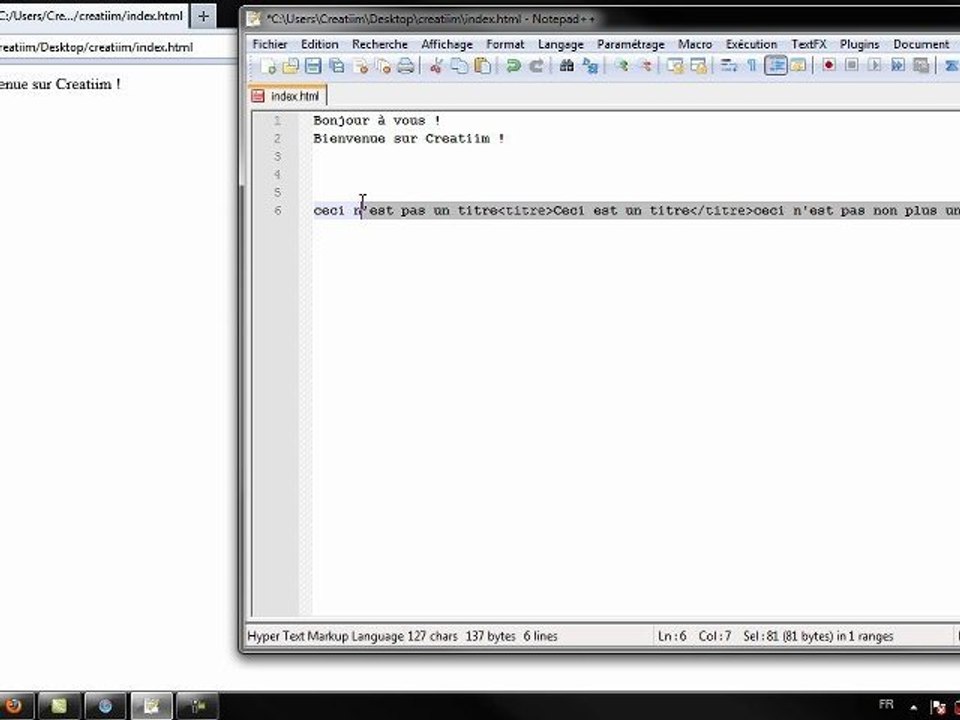Toggle the indent guide button
960x720 pixels.
[775, 66]
